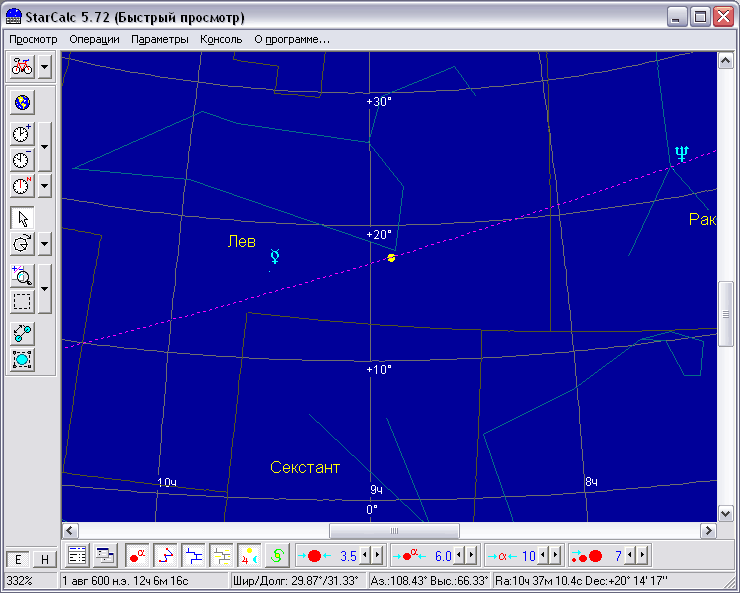Open dropdown next to clock N button
Screen dimensions: 740x593
pos(44,185)
